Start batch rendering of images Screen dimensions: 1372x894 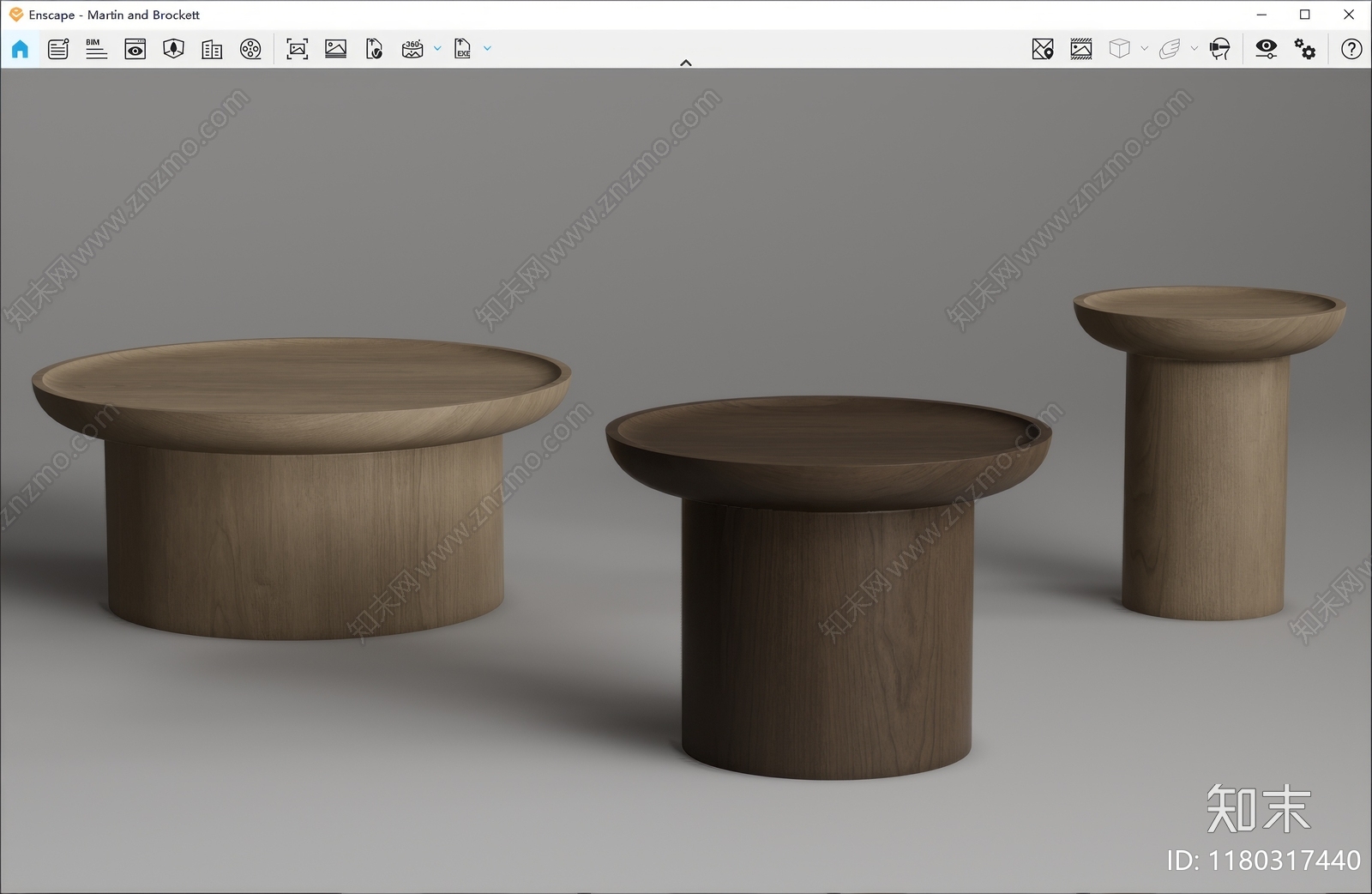click(336, 49)
